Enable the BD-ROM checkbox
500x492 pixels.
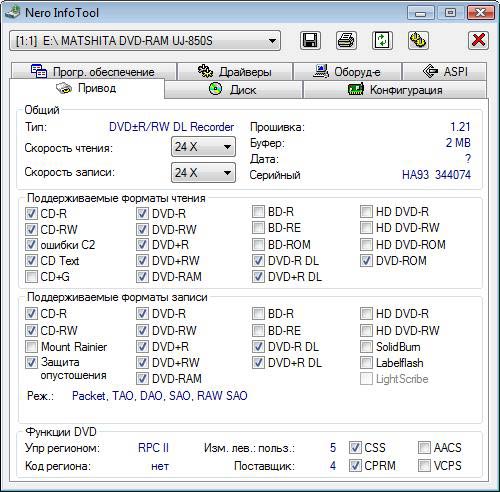point(258,245)
